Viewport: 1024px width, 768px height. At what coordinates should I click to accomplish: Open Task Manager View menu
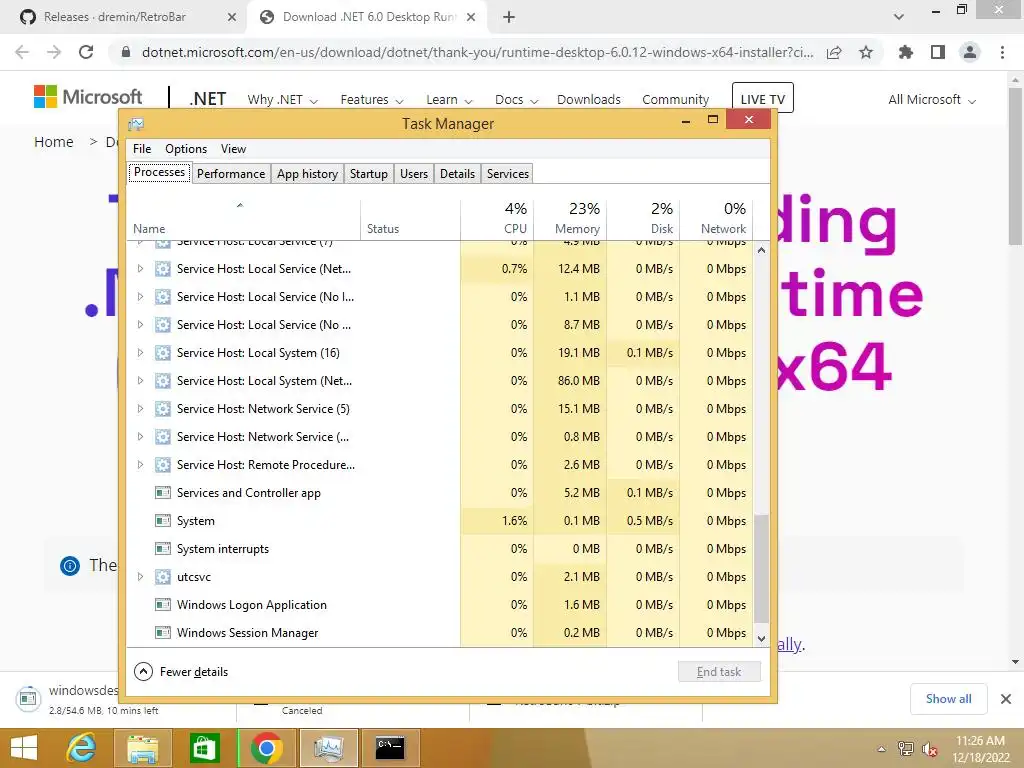pos(233,149)
